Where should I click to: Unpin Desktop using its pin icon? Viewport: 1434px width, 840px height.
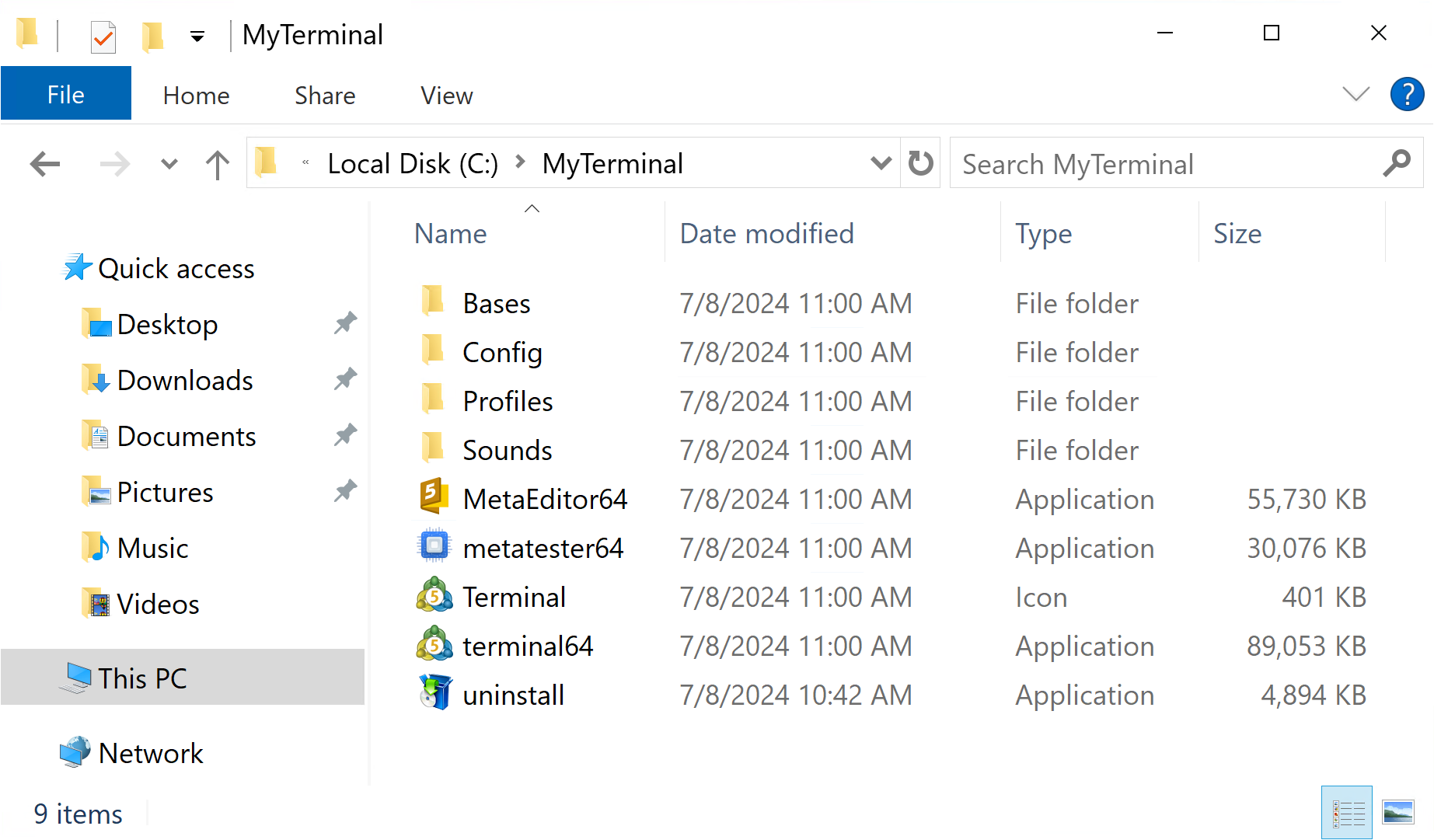point(345,323)
